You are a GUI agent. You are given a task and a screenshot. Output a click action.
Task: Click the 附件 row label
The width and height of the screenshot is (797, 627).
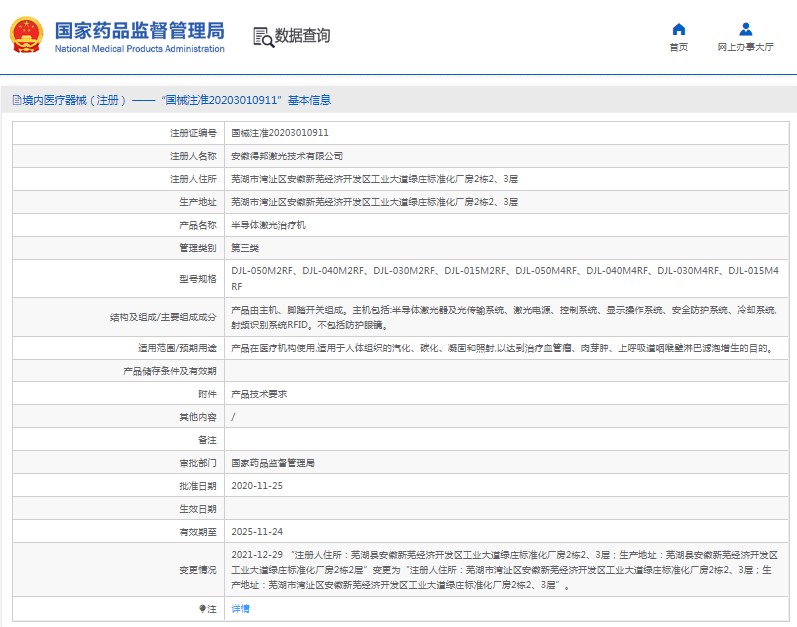tap(207, 394)
